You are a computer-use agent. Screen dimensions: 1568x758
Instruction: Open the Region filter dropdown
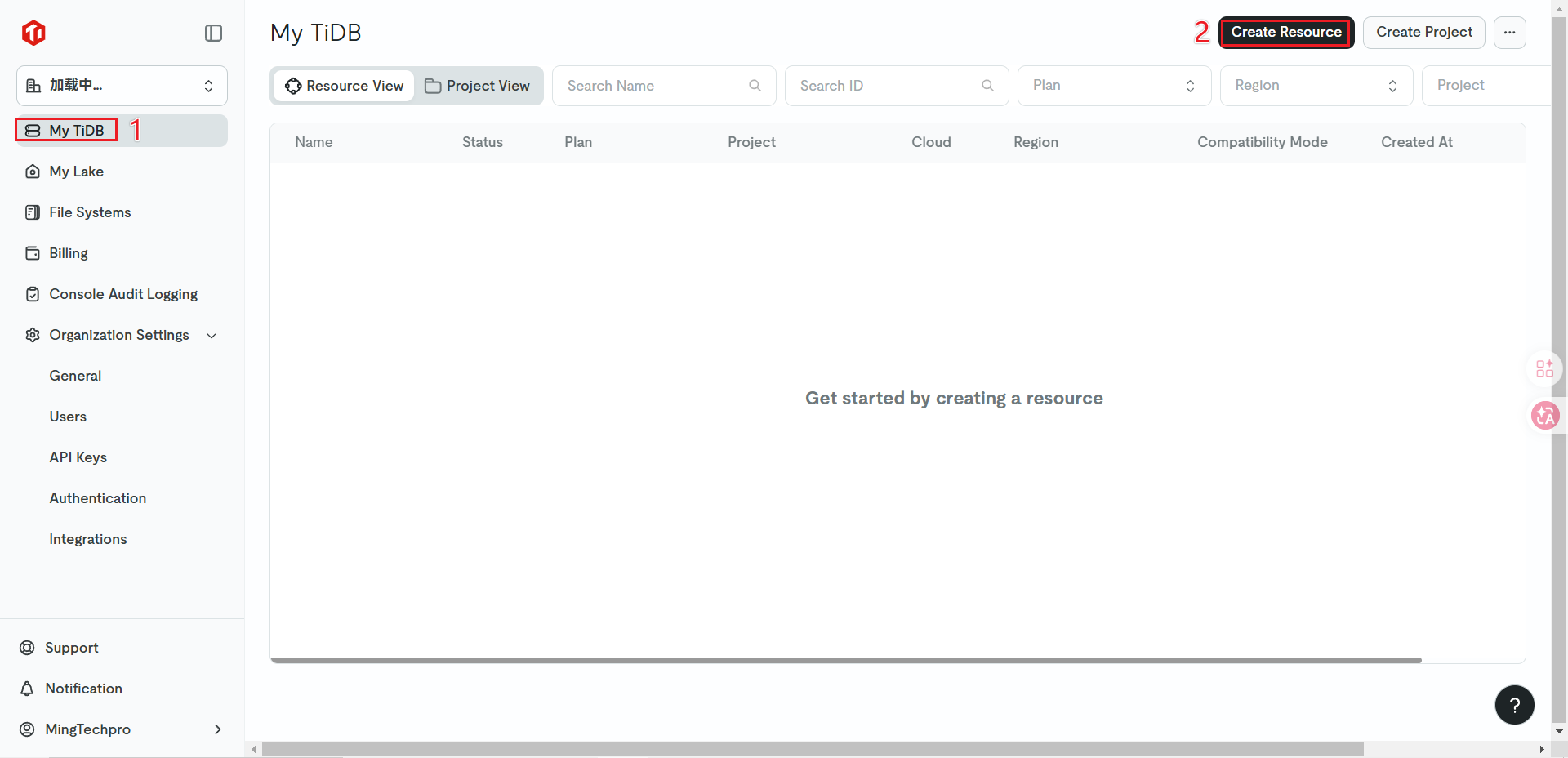pos(1316,86)
